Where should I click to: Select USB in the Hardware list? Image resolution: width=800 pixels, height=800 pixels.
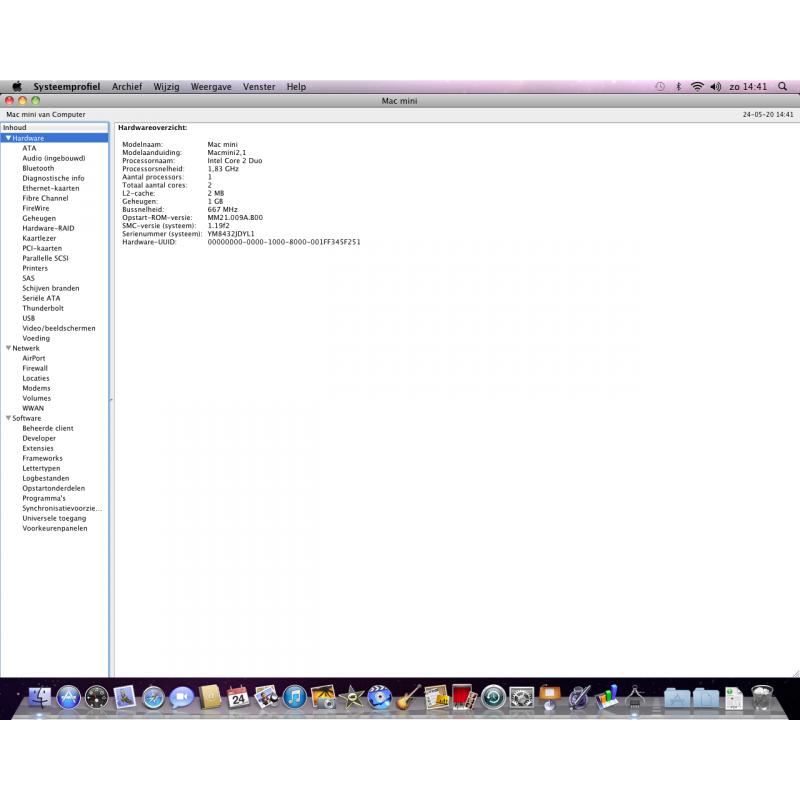click(29, 318)
